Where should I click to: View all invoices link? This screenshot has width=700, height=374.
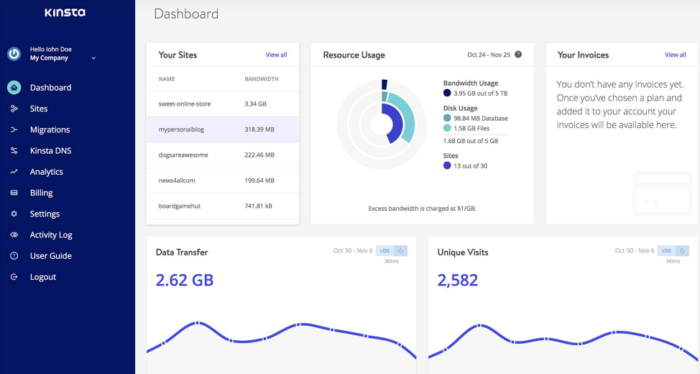[675, 55]
